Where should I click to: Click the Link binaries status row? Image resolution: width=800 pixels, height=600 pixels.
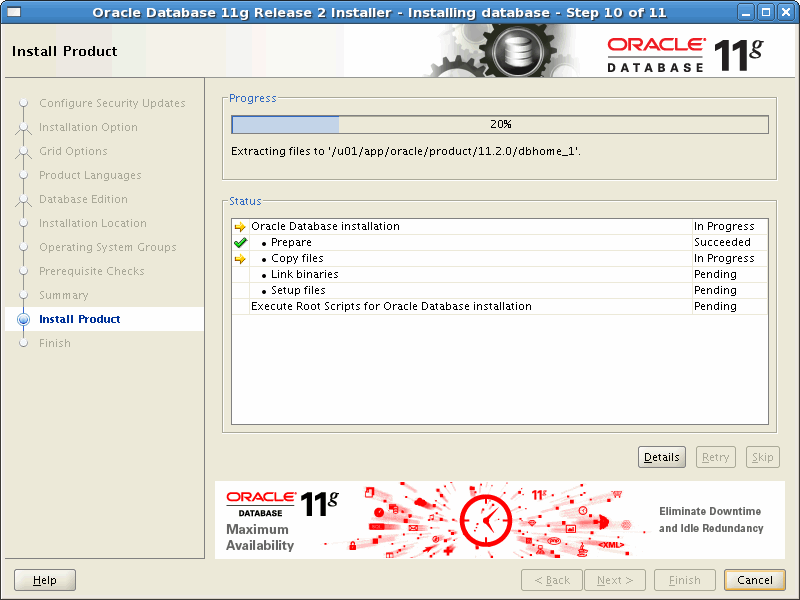pyautogui.click(x=500, y=274)
